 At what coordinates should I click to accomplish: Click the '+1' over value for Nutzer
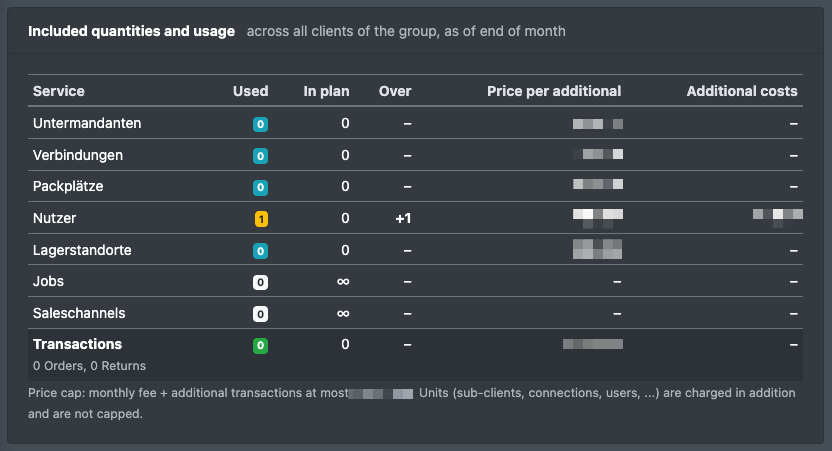(x=403, y=219)
